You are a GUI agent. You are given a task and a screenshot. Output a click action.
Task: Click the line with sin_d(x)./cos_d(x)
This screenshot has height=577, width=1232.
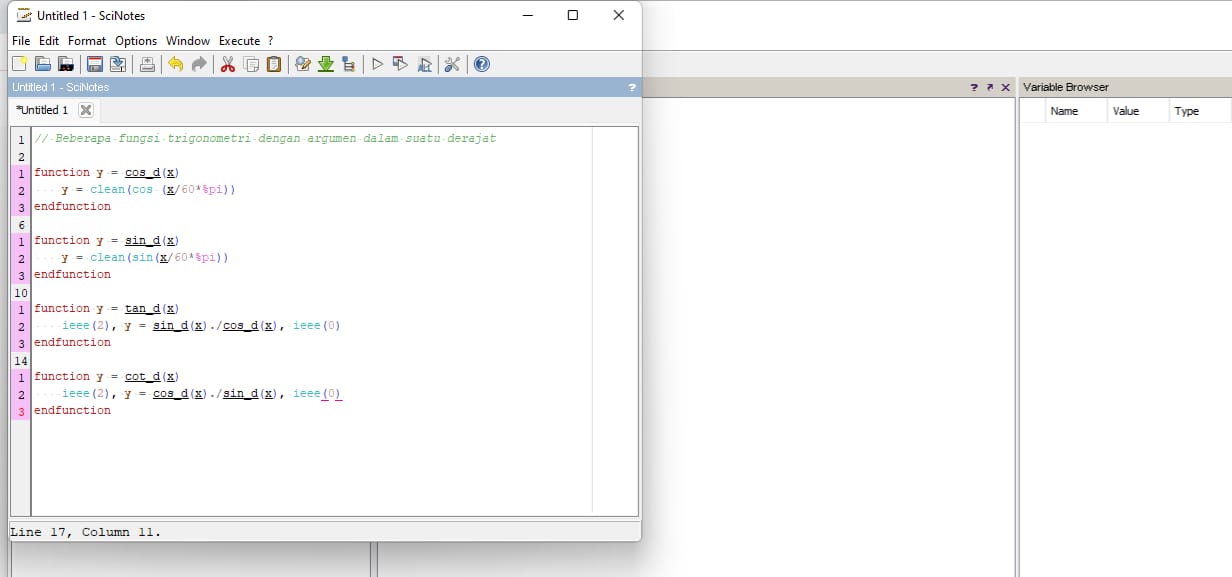tap(202, 325)
